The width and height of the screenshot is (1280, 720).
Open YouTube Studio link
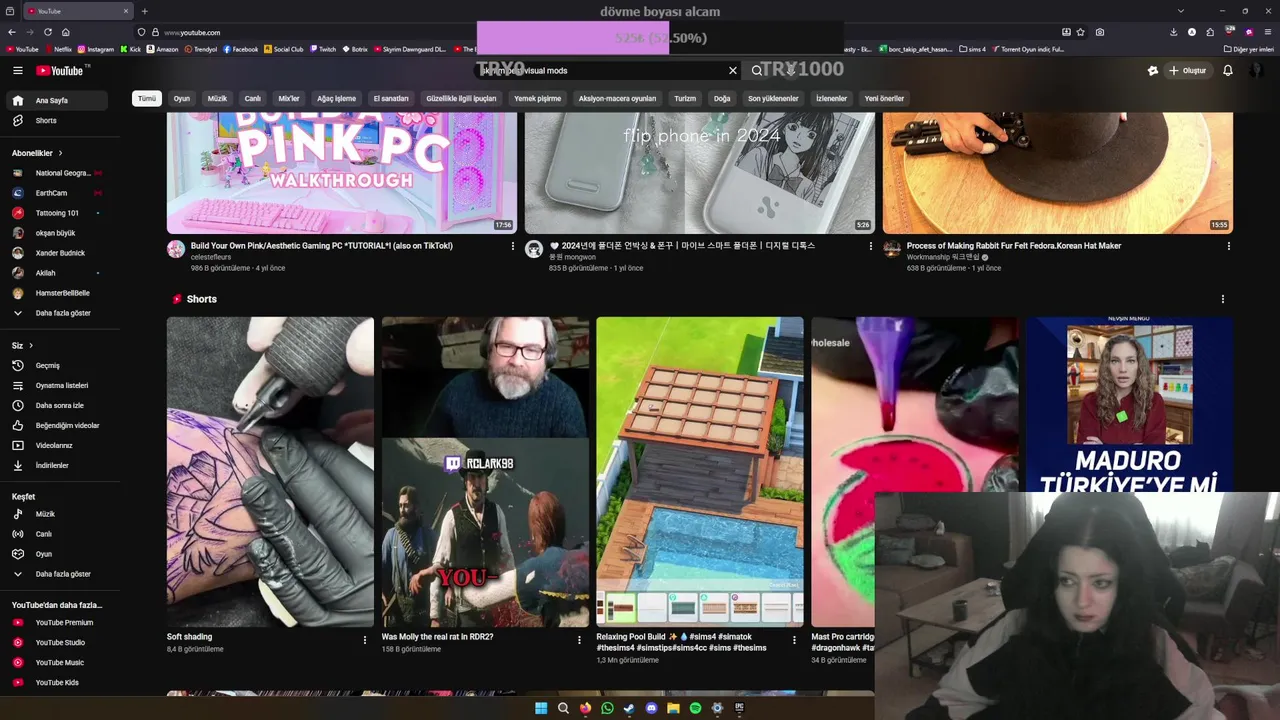58,642
